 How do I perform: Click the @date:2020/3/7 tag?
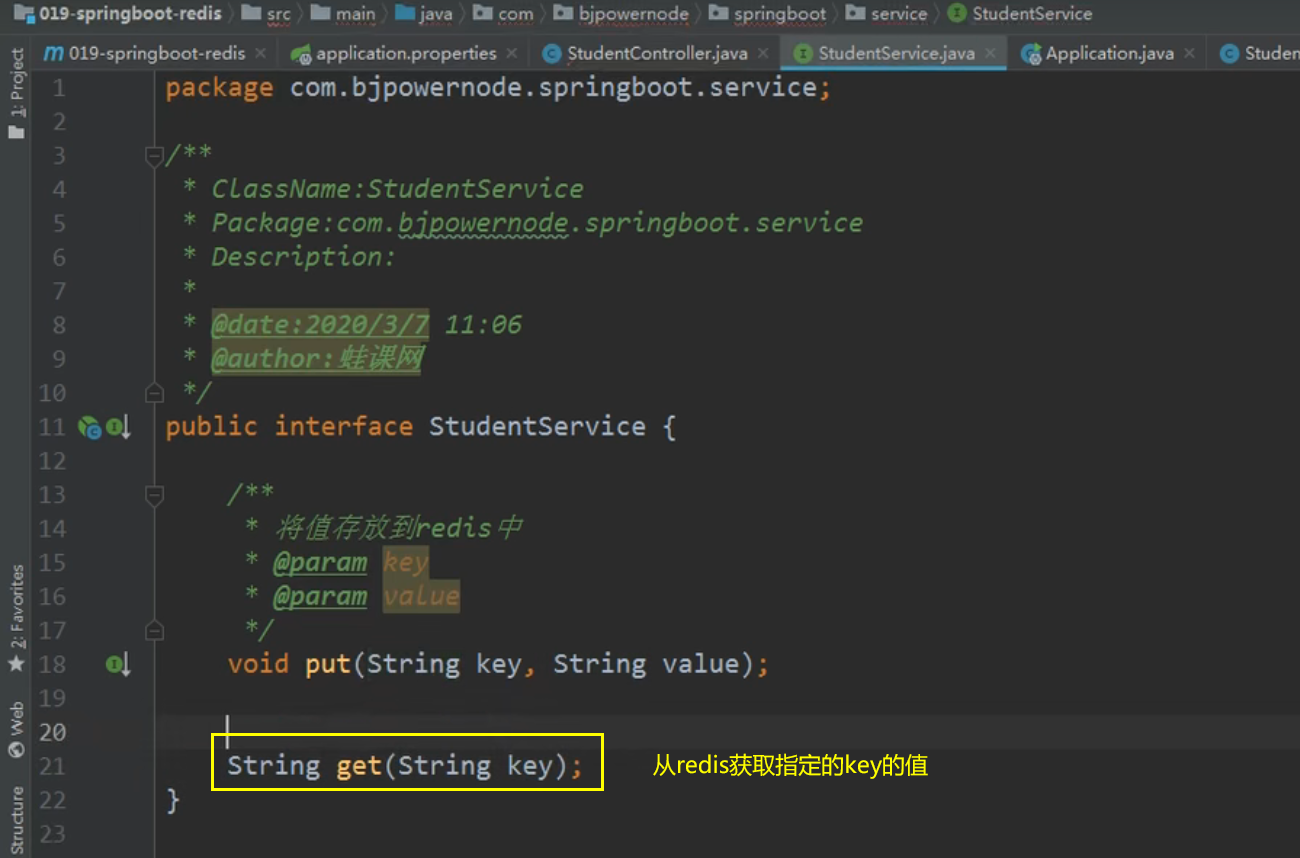320,324
